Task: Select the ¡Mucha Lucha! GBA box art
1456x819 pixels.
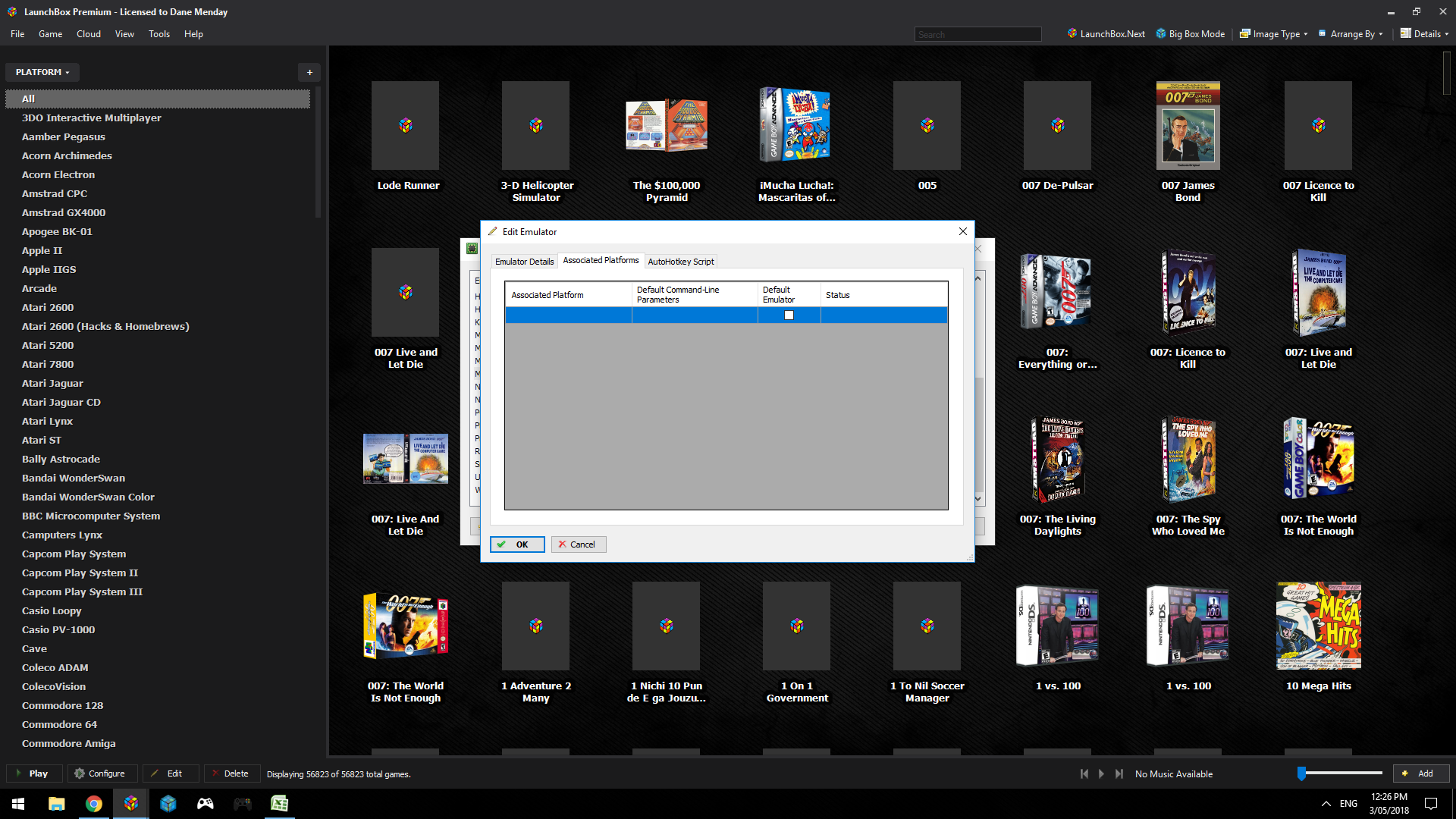Action: tap(796, 124)
